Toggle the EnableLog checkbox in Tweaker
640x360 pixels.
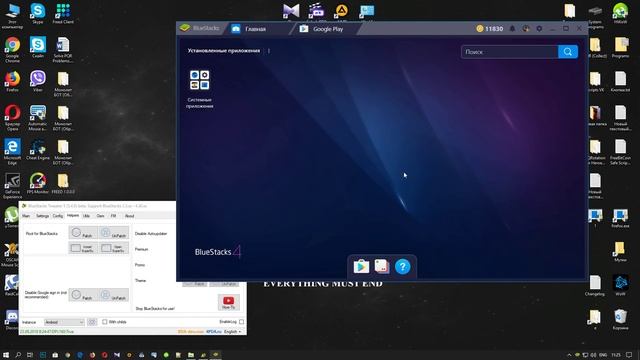click(x=241, y=322)
